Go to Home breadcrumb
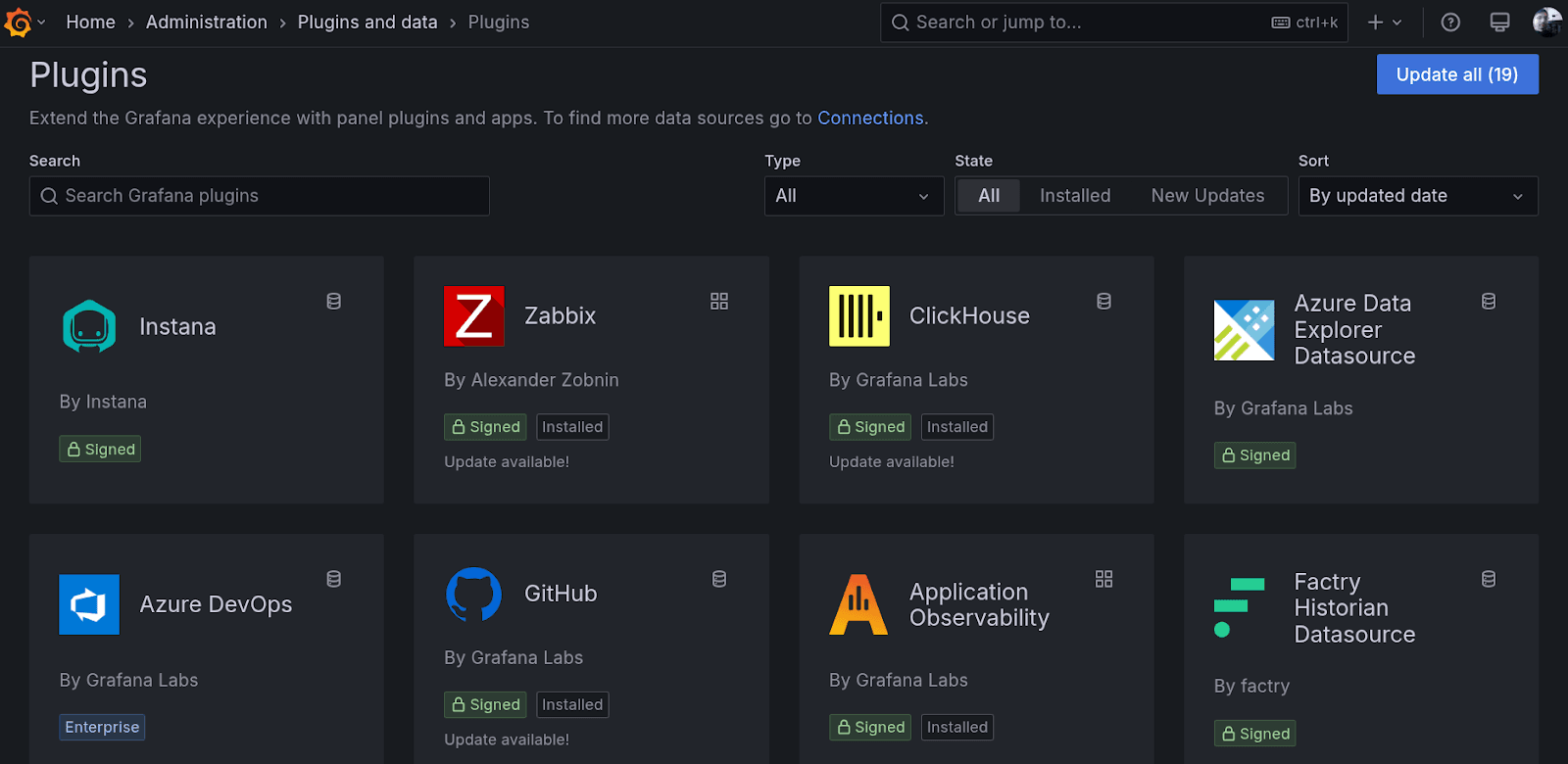 [90, 22]
